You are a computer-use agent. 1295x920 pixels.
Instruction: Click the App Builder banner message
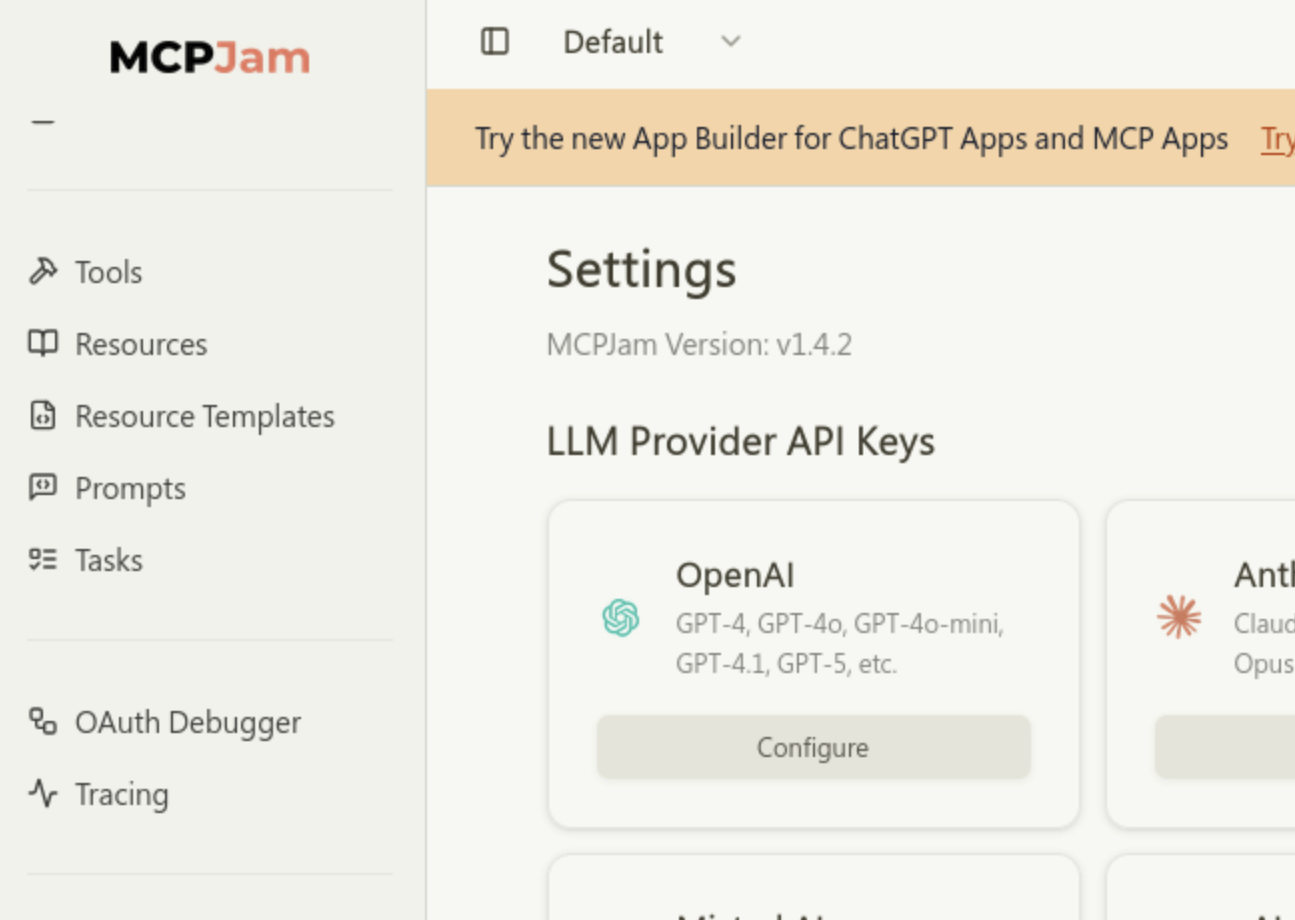coord(851,138)
